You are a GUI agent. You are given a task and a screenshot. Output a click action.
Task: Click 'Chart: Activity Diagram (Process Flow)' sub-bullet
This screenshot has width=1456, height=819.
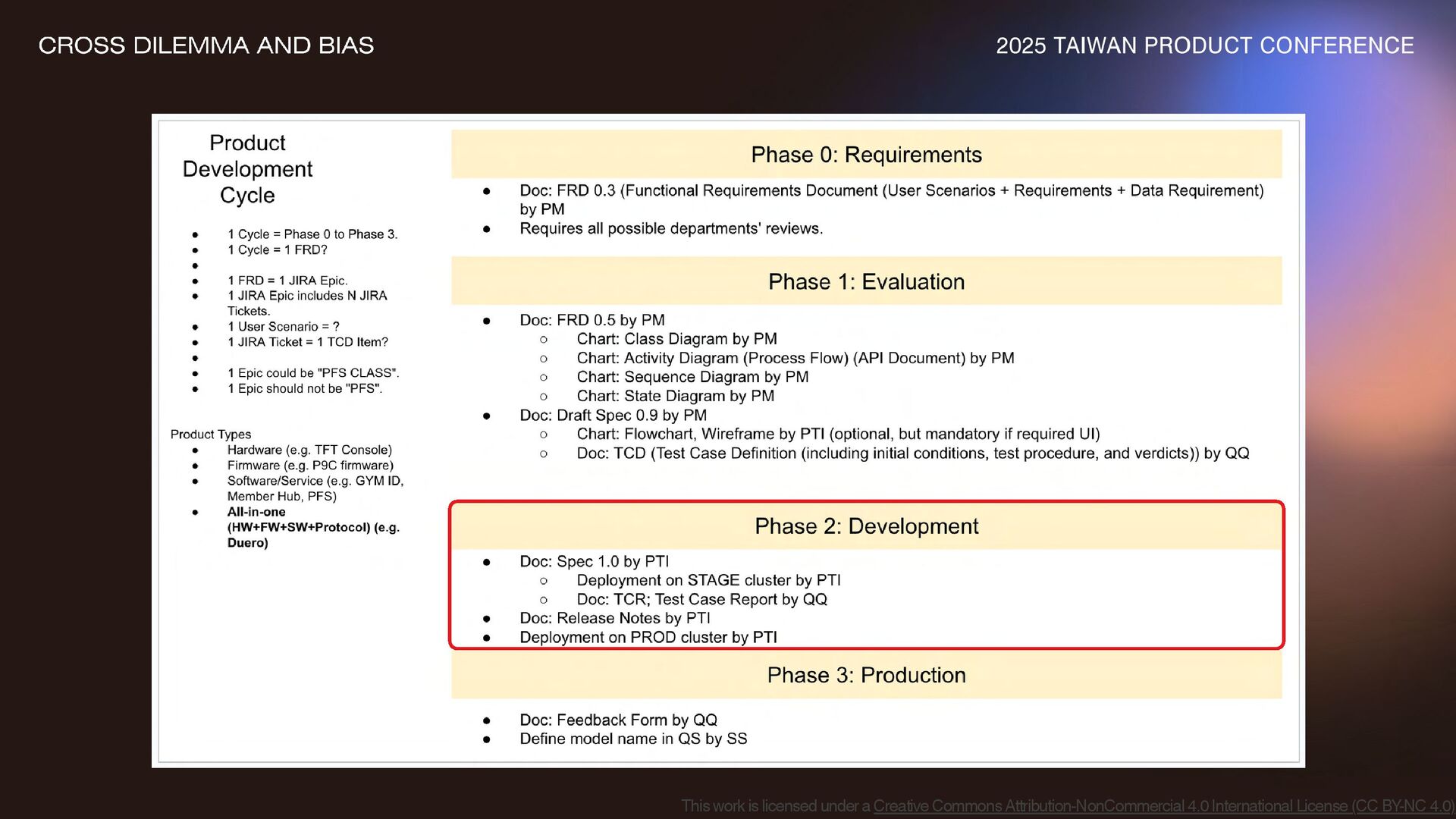pyautogui.click(x=795, y=358)
